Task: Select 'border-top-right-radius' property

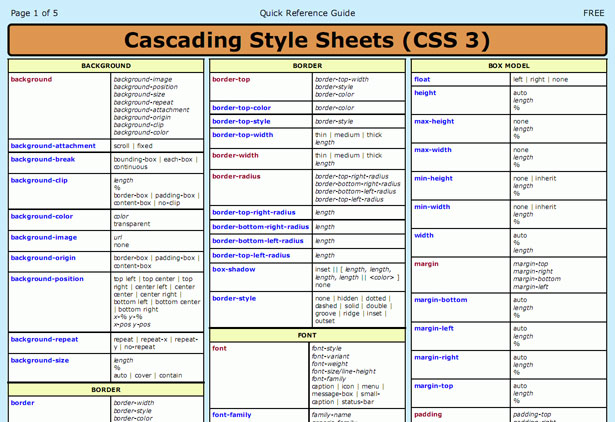Action: point(254,212)
